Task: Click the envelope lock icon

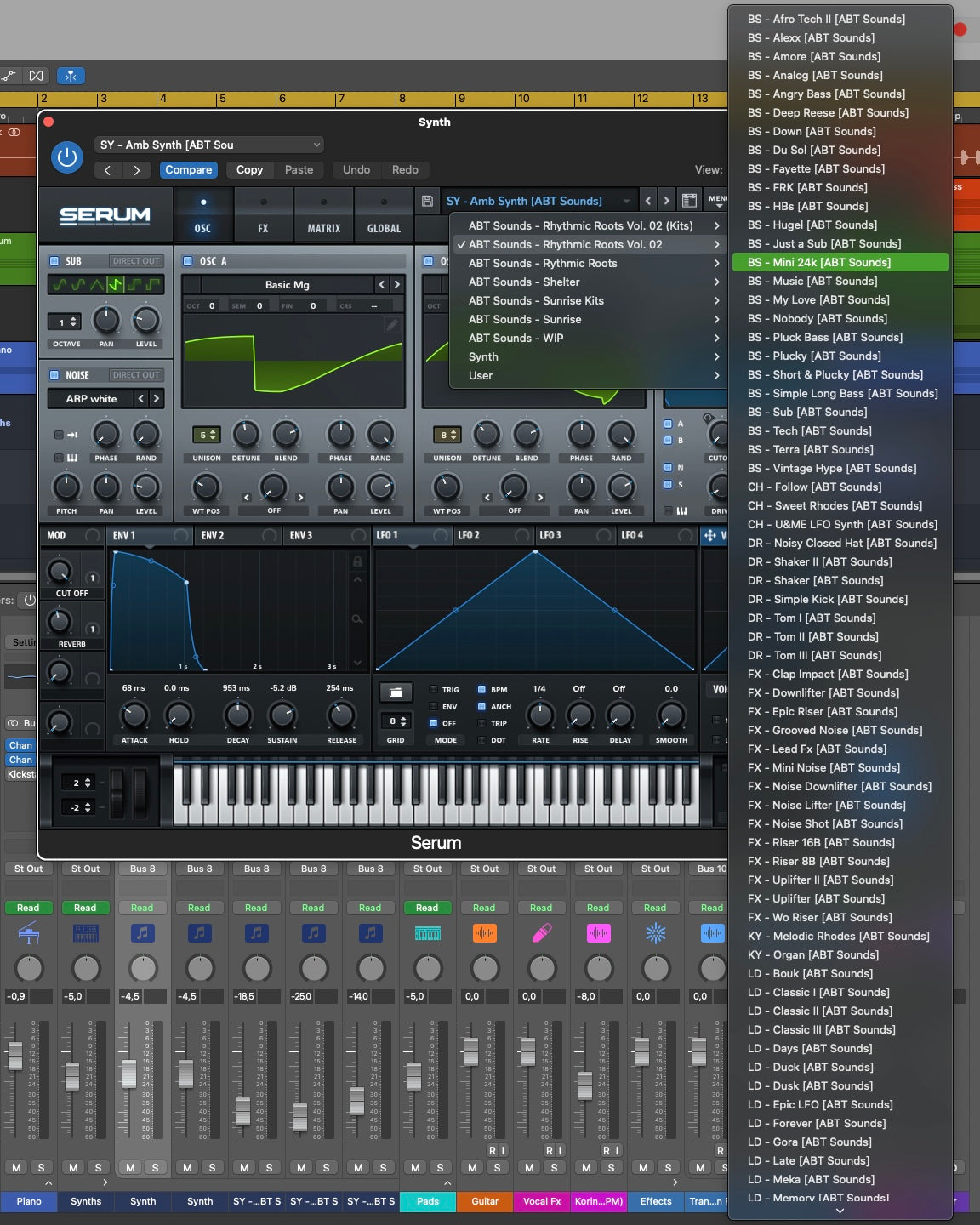Action: 357,561
